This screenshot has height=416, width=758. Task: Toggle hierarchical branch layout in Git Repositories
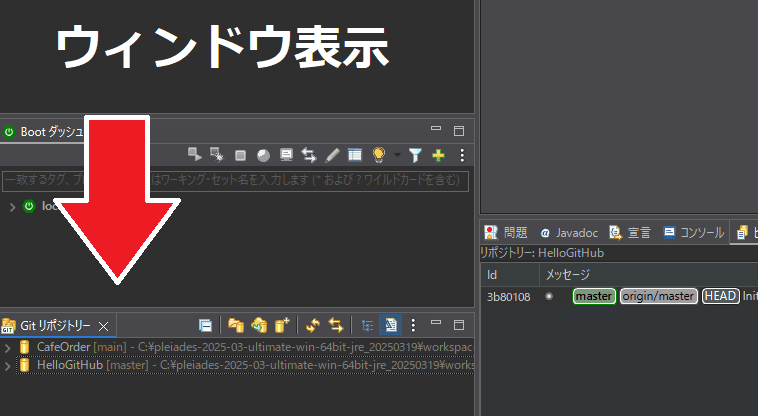pyautogui.click(x=367, y=325)
